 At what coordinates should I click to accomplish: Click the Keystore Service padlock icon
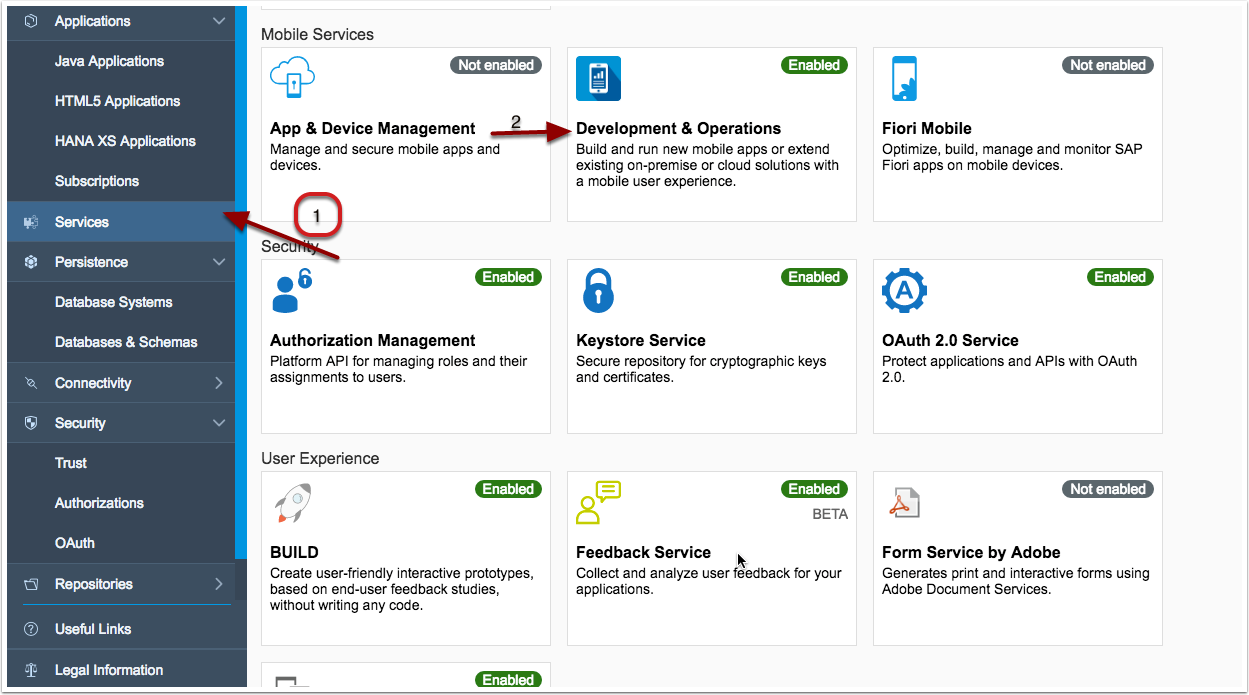click(x=598, y=291)
